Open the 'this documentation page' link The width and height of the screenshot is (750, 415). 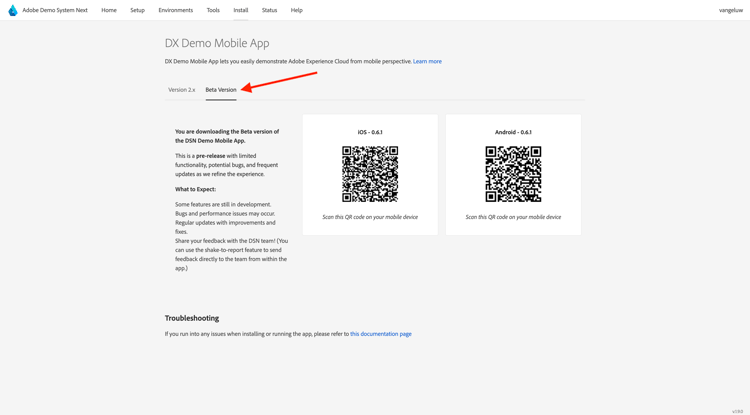click(381, 334)
